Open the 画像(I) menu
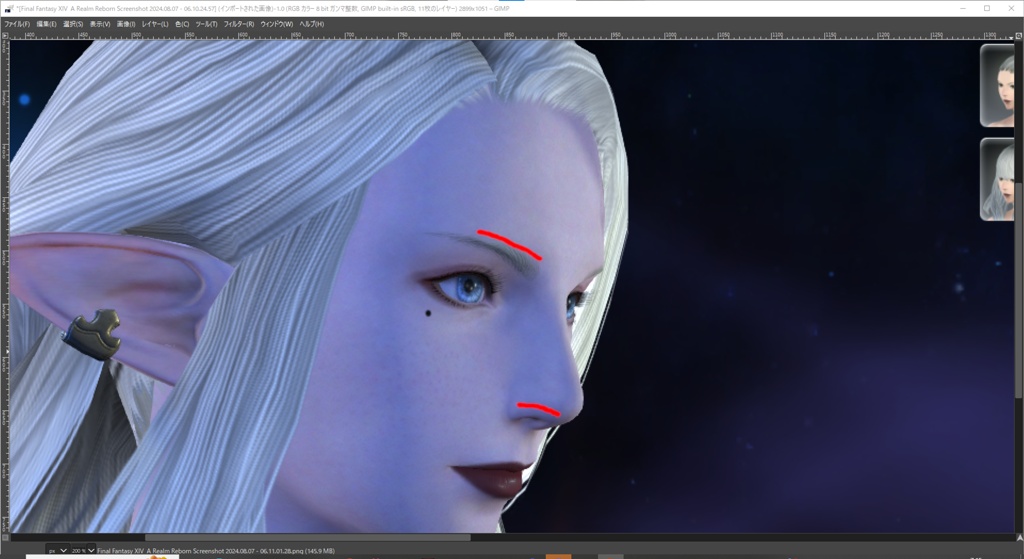 (125, 24)
